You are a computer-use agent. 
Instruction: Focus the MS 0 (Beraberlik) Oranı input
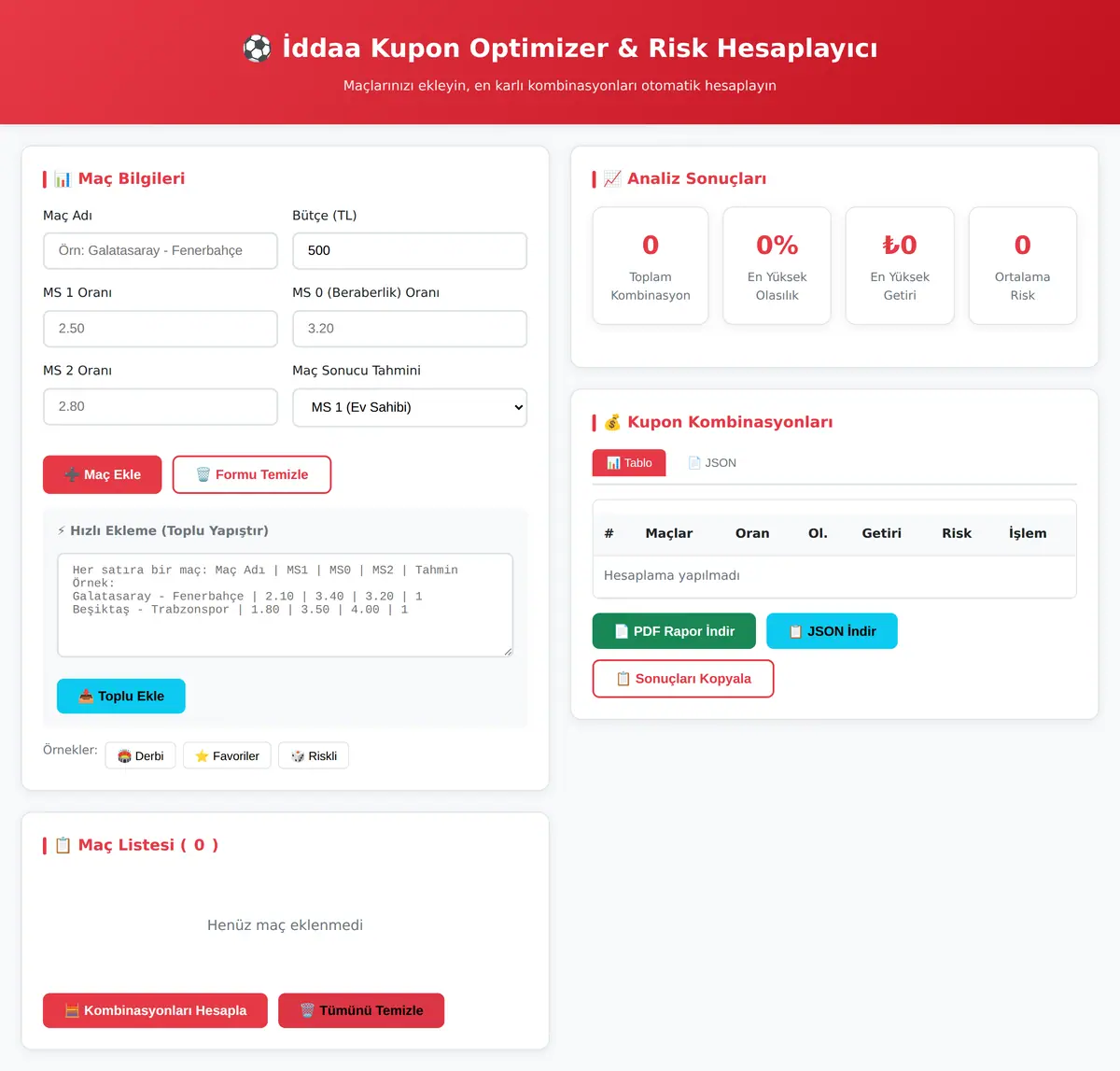[410, 329]
